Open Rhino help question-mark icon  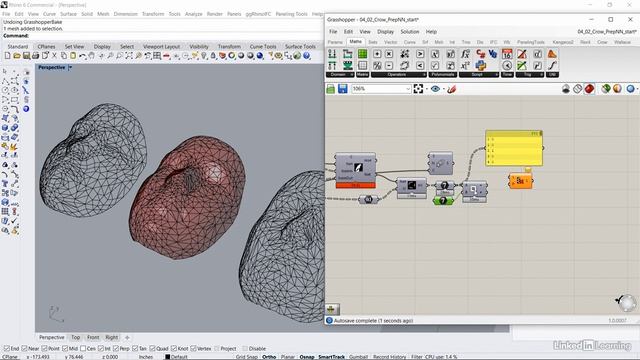click(x=307, y=56)
